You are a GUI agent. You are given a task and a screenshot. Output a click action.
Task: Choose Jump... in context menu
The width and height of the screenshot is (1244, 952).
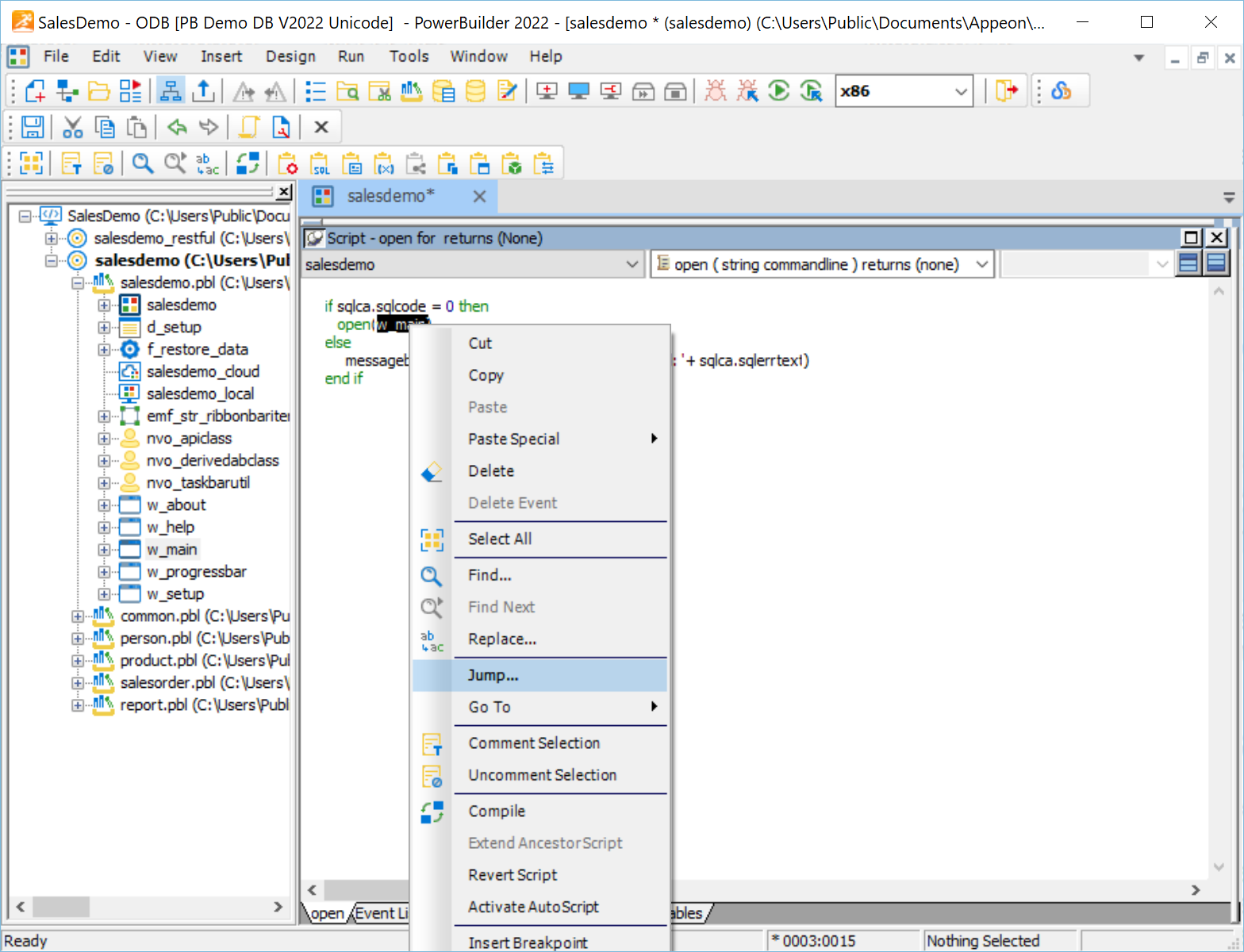(x=540, y=675)
